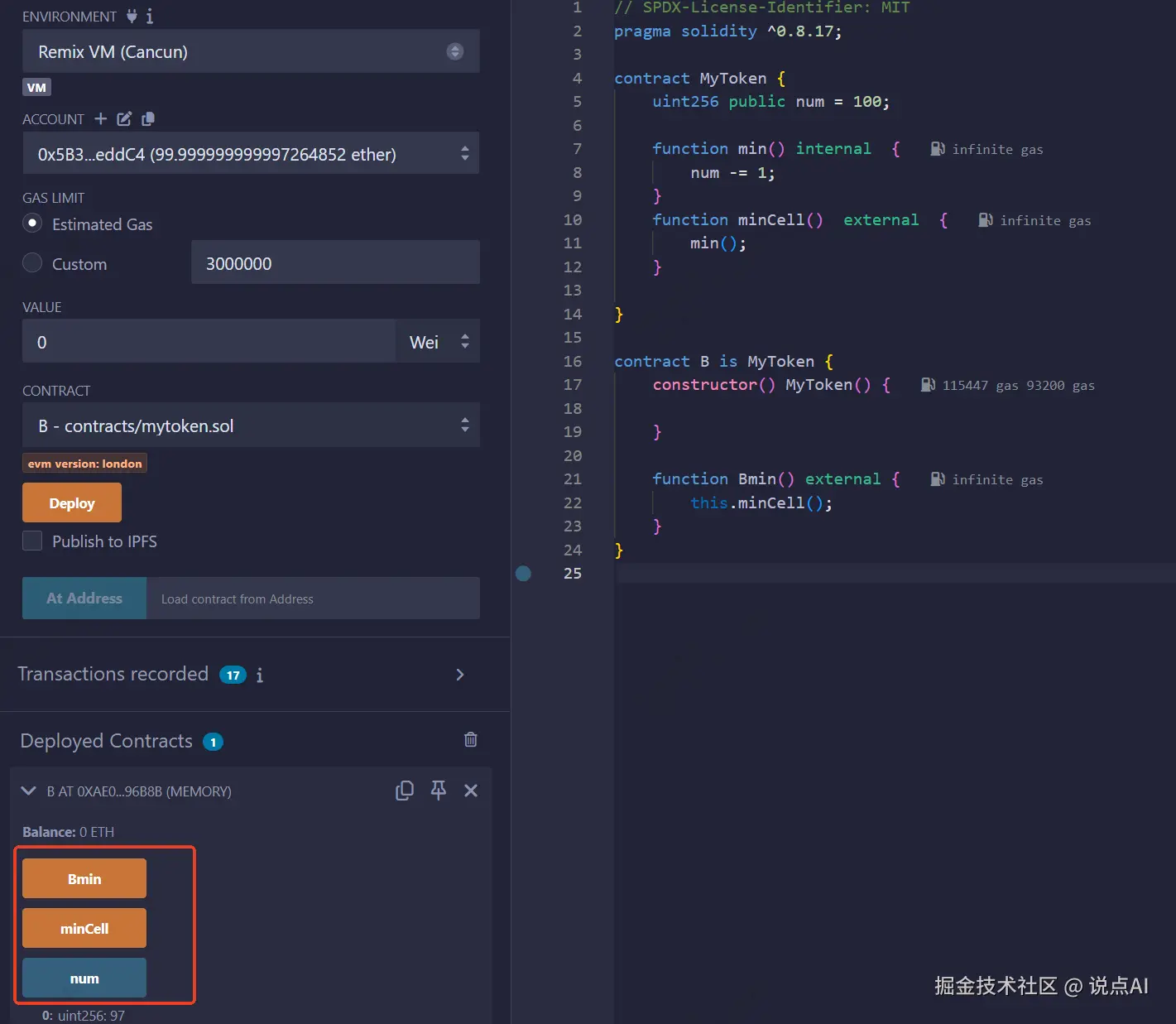Click Load contract from Address field
This screenshot has width=1176, height=1024.
pyautogui.click(x=313, y=598)
